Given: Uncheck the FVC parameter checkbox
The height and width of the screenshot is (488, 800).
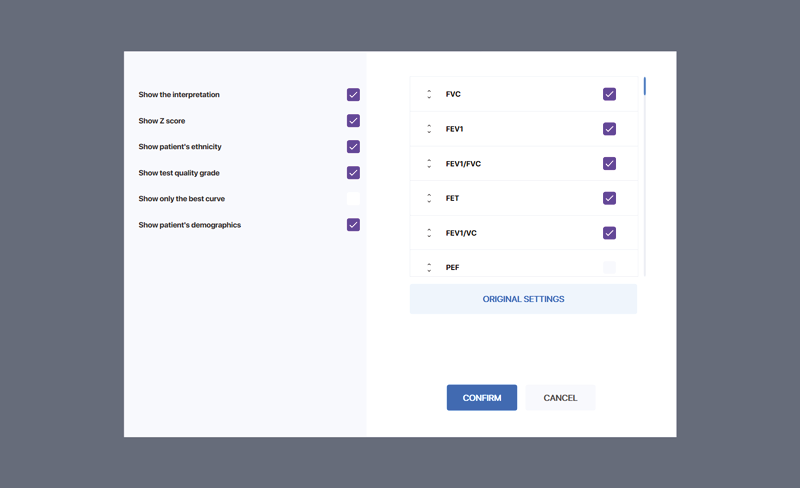Looking at the screenshot, I should (609, 94).
